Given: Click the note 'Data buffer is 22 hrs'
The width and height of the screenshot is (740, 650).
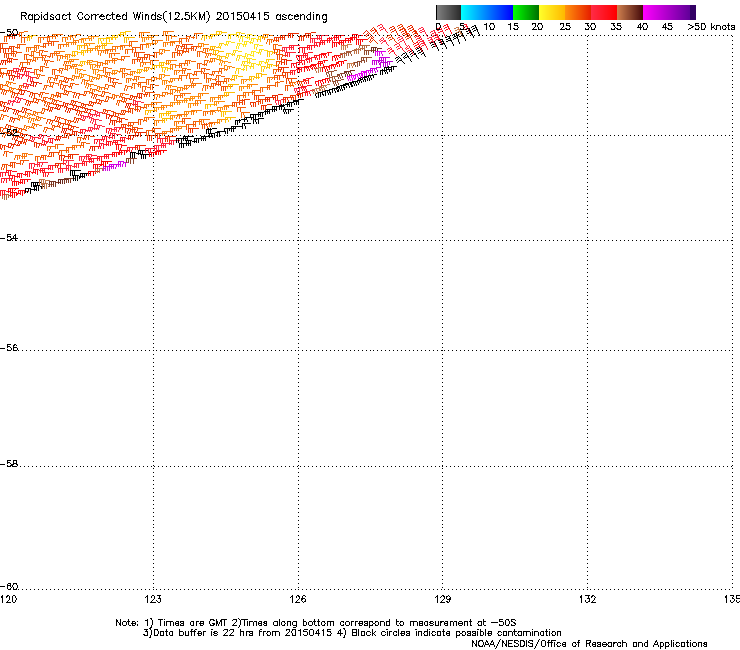Looking at the screenshot, I should (204, 633).
